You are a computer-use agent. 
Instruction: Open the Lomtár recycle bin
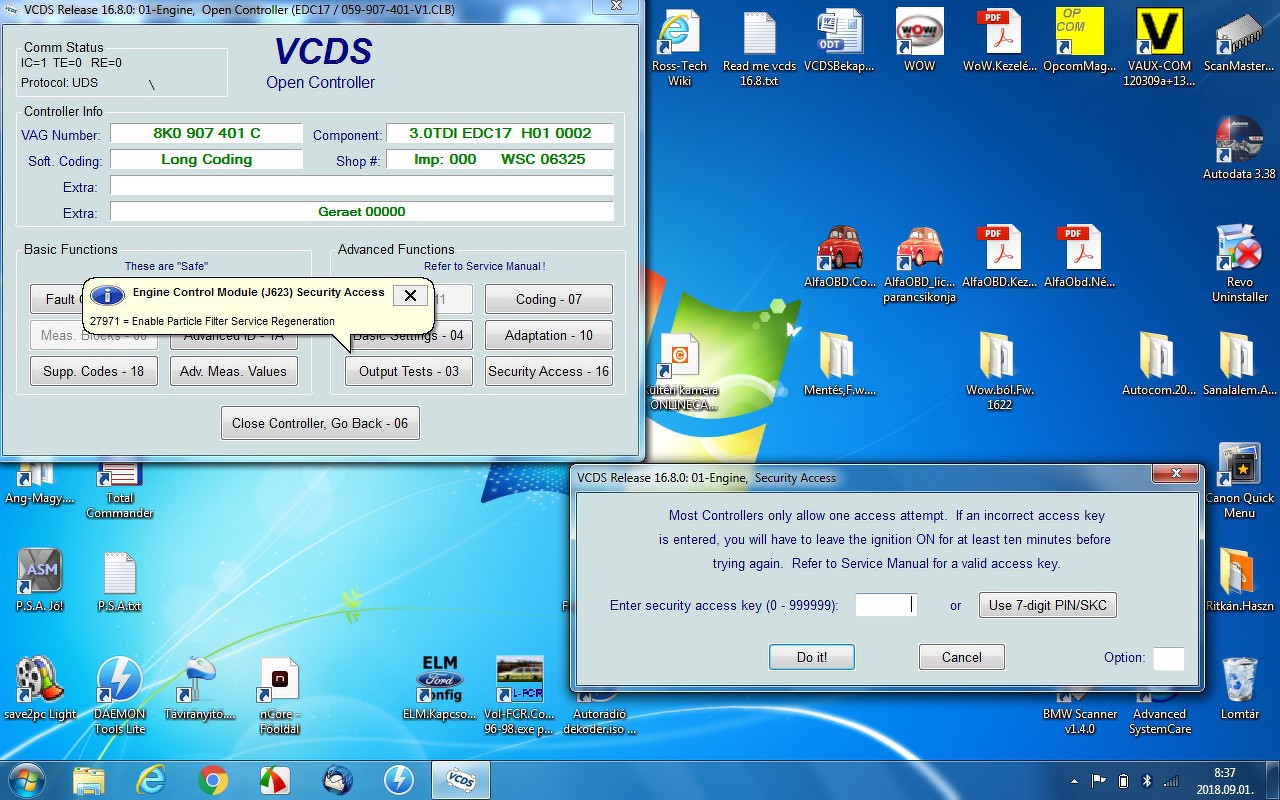1239,688
